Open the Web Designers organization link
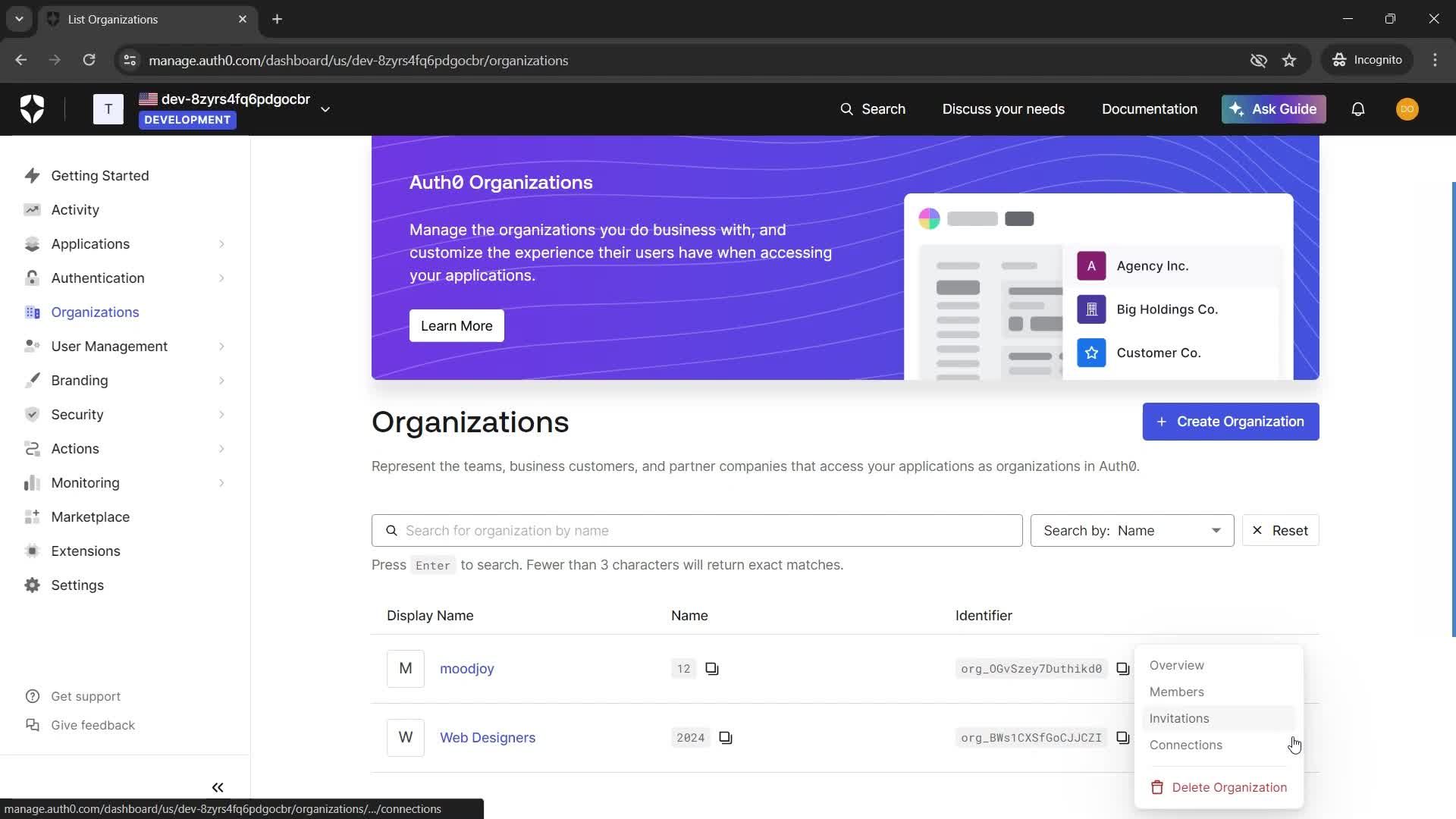Screen dimensions: 1456x819 (x=488, y=738)
